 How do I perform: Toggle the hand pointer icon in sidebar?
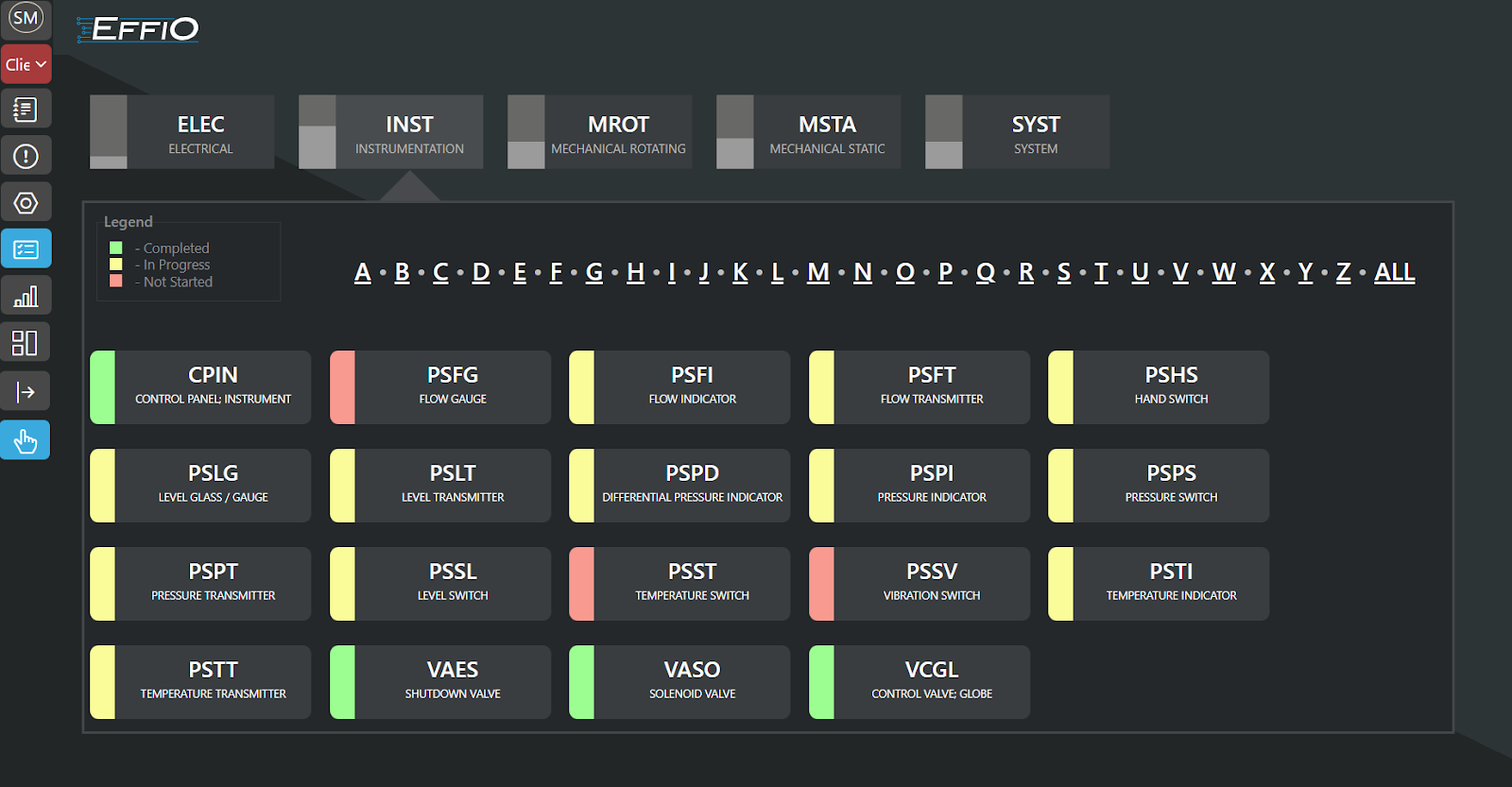pos(26,440)
